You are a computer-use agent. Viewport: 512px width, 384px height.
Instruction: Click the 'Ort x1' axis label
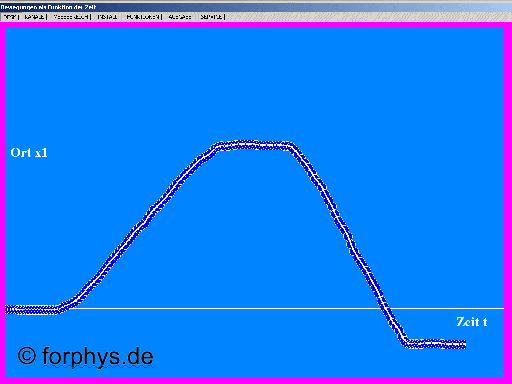29,153
